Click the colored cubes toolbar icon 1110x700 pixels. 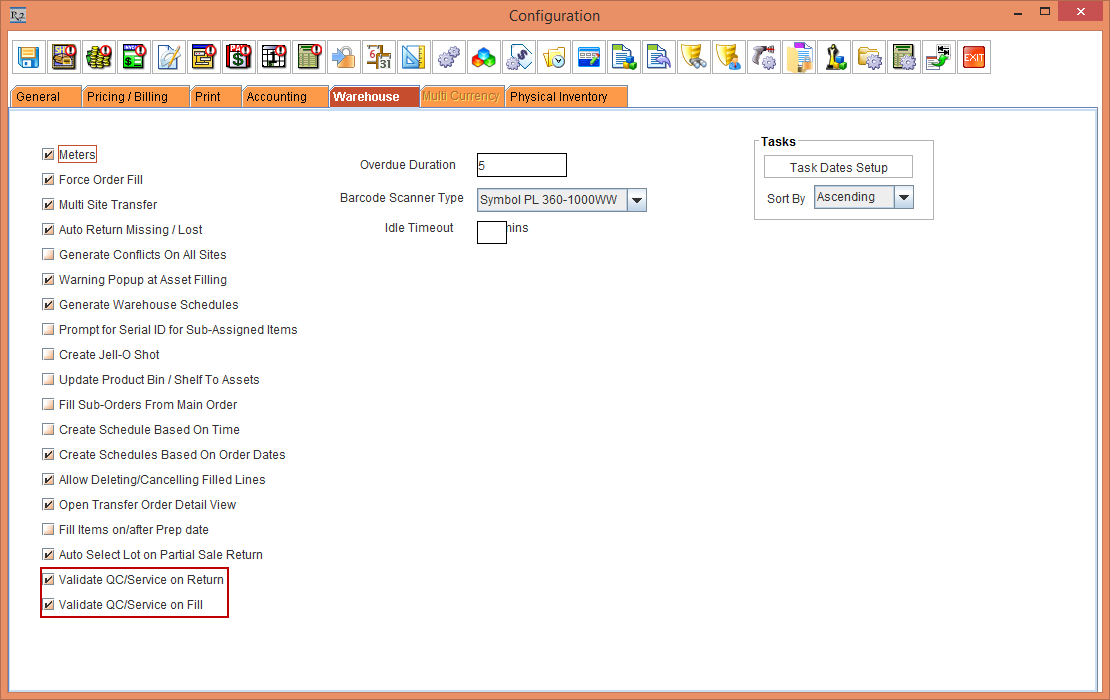[x=484, y=57]
